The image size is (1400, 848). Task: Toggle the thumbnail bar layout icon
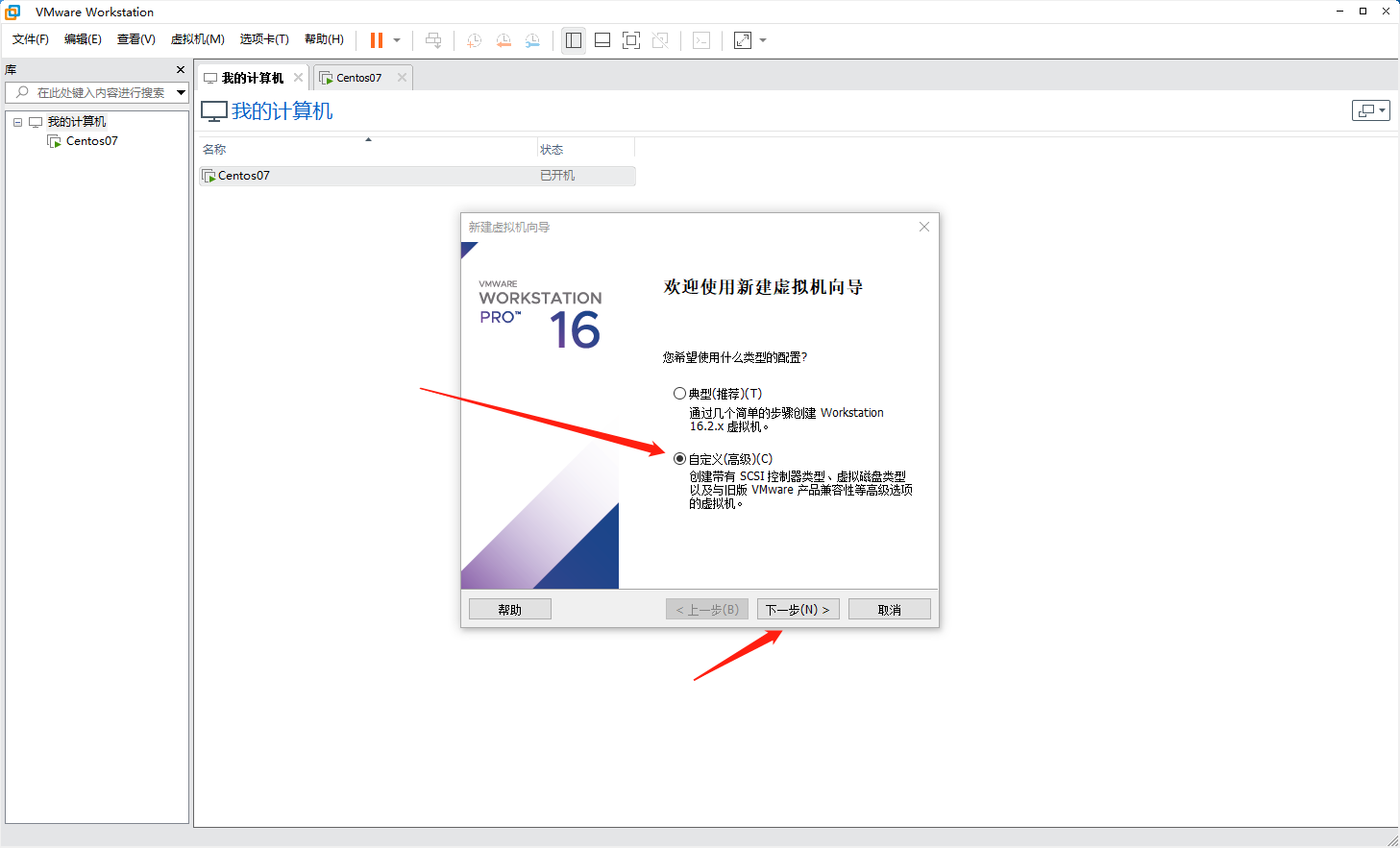click(602, 40)
